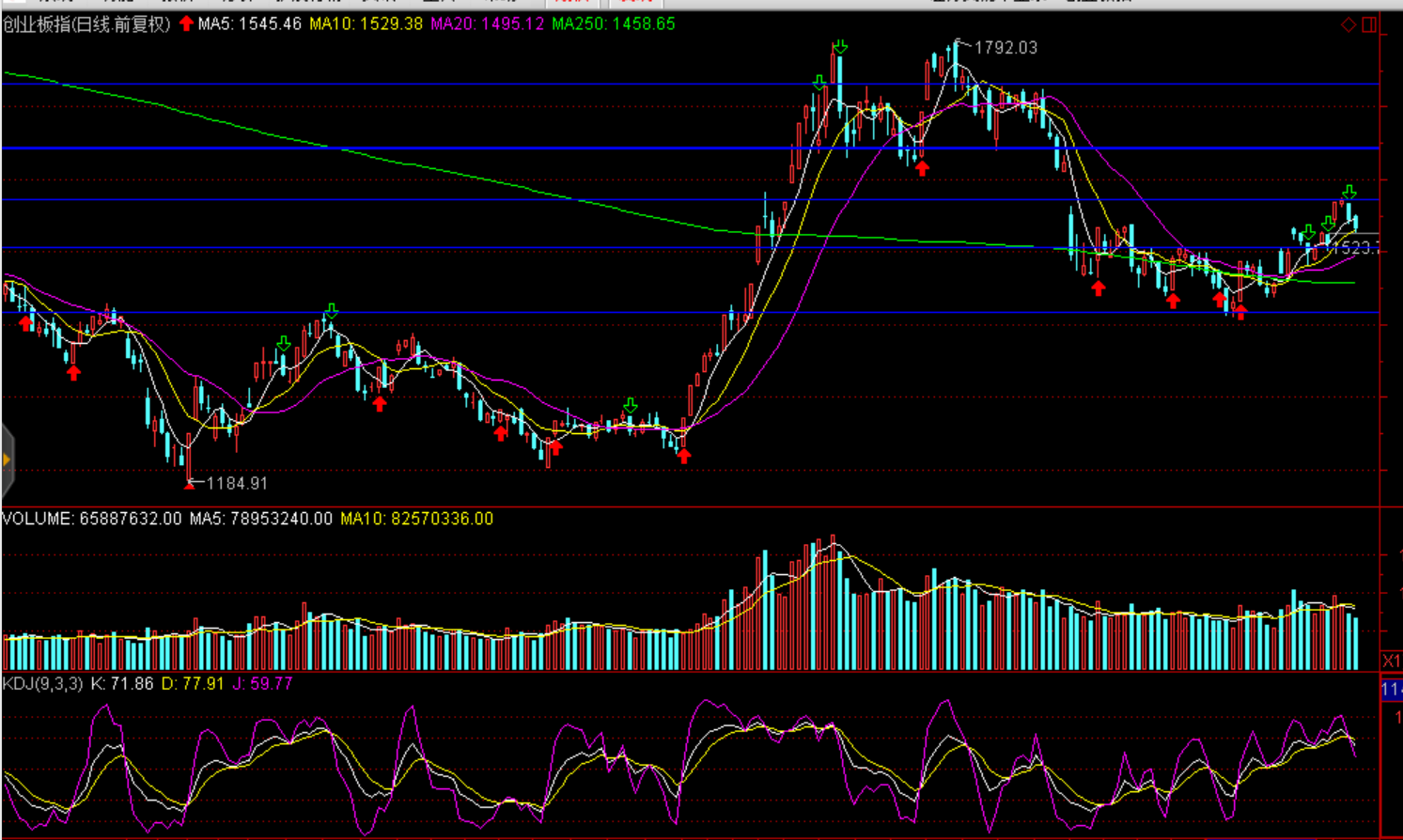Click the 1792.03 high price annotation
The image size is (1403, 840).
click(x=1005, y=48)
